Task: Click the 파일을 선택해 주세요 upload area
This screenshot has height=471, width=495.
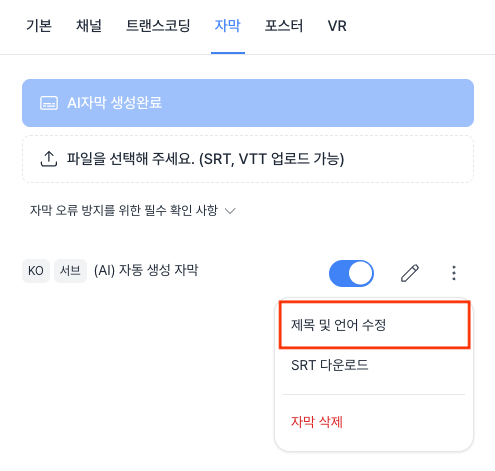Action: [x=248, y=159]
